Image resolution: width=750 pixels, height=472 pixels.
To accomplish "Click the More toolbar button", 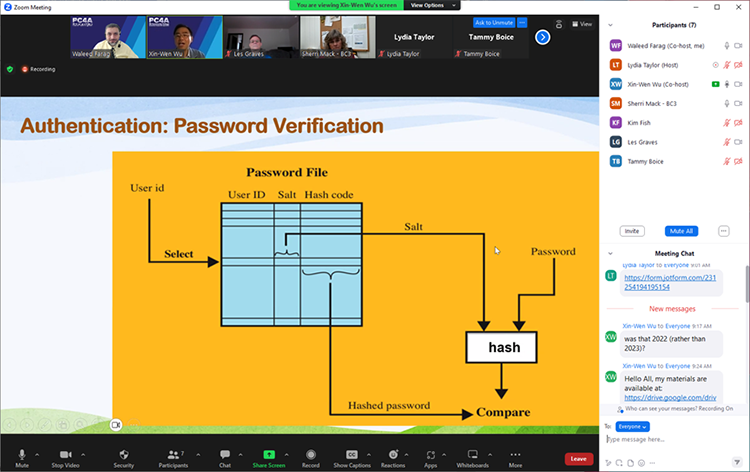I will (515, 458).
